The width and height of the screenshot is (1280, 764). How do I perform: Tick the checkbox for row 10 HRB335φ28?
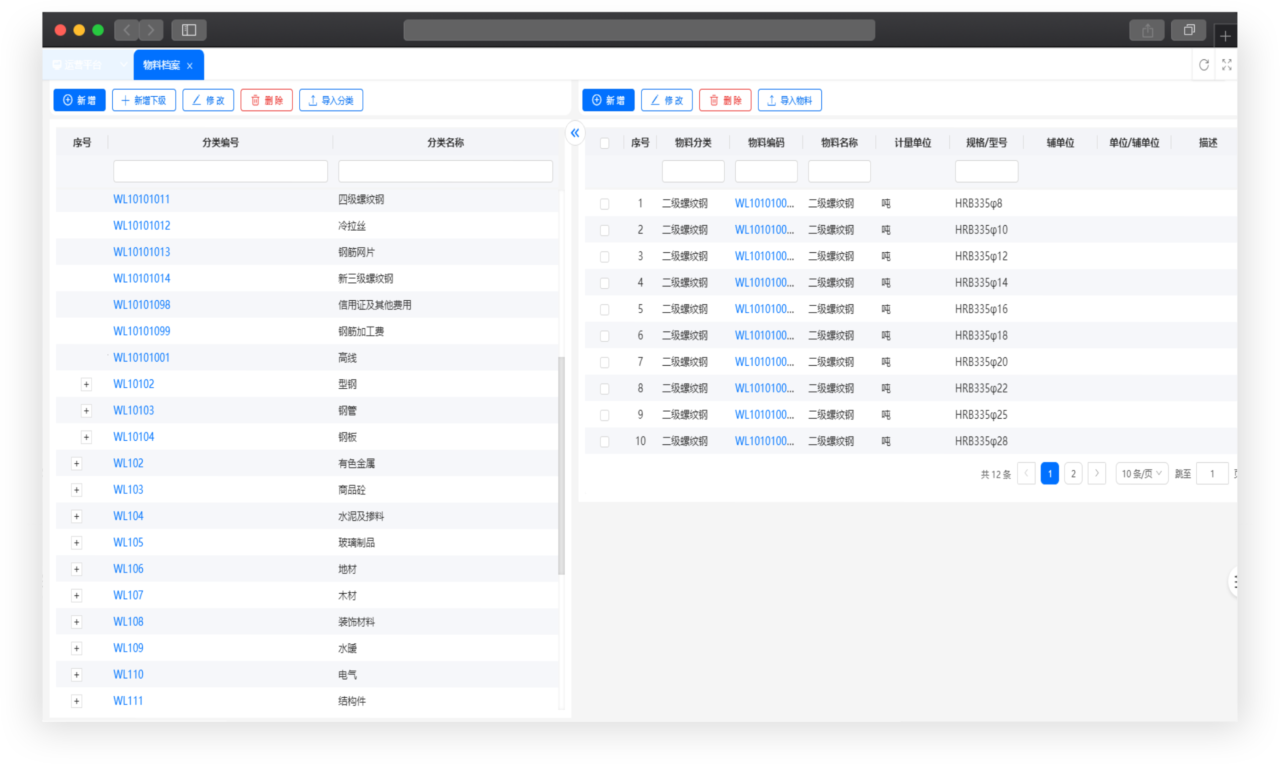coord(604,441)
